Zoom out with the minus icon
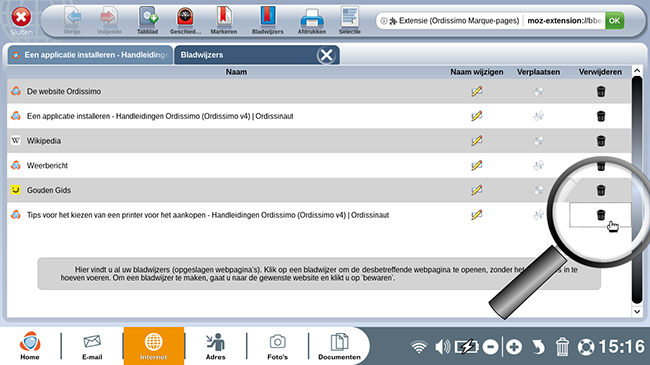Screen dimensions: 650x365 490,347
